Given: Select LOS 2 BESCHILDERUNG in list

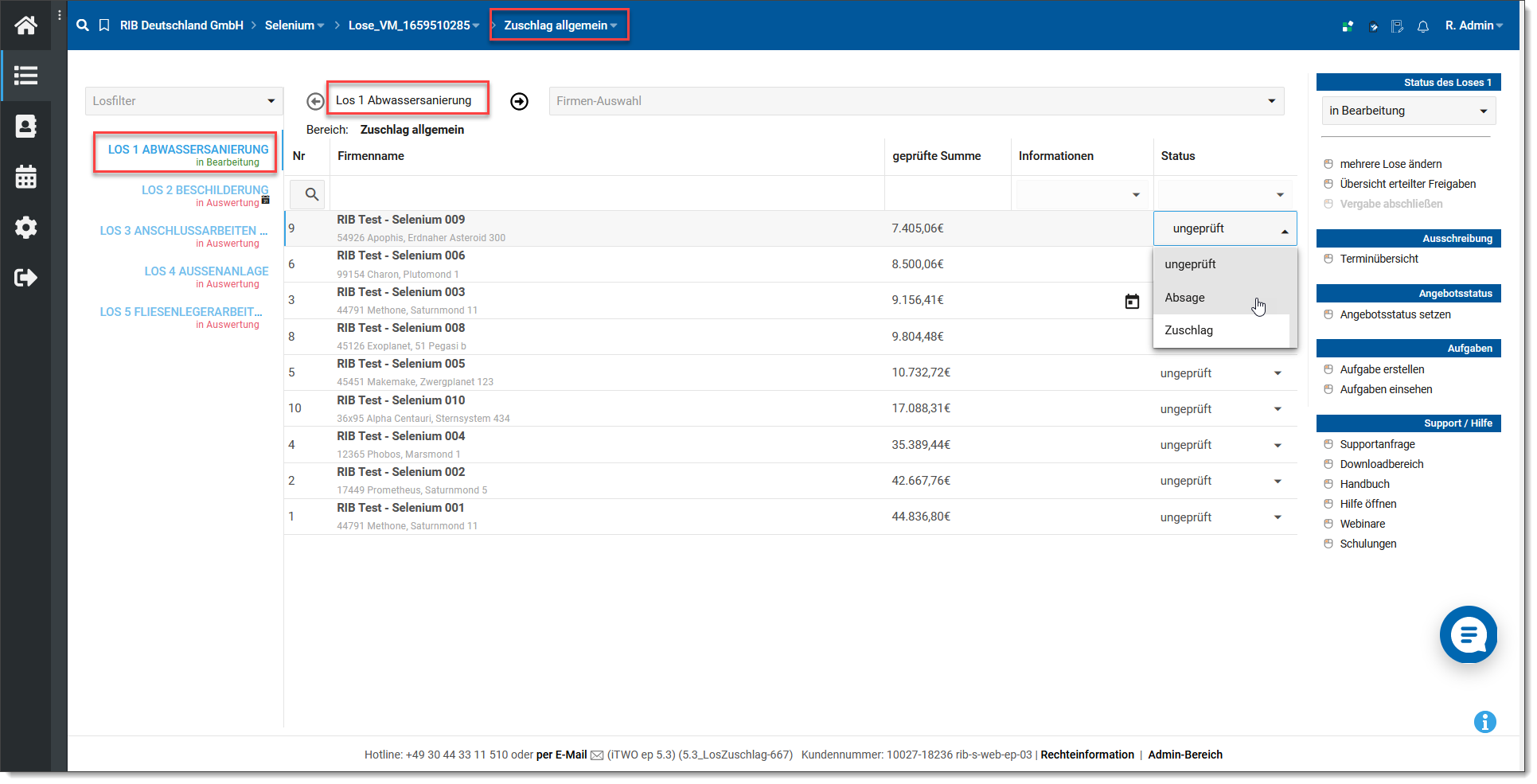Looking at the screenshot, I should point(205,190).
